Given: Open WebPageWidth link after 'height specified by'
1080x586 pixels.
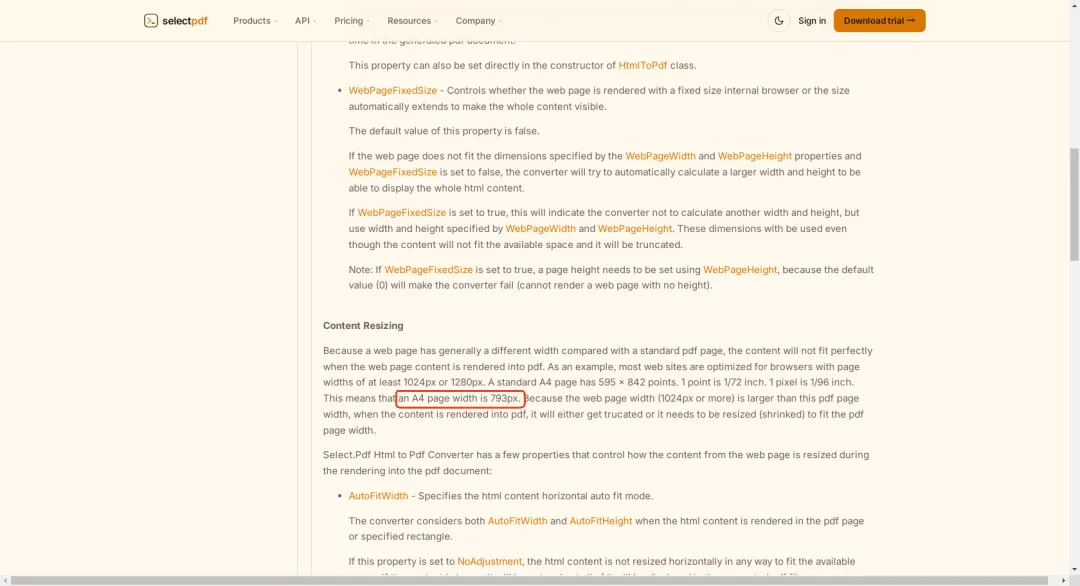Looking at the screenshot, I should (541, 229).
